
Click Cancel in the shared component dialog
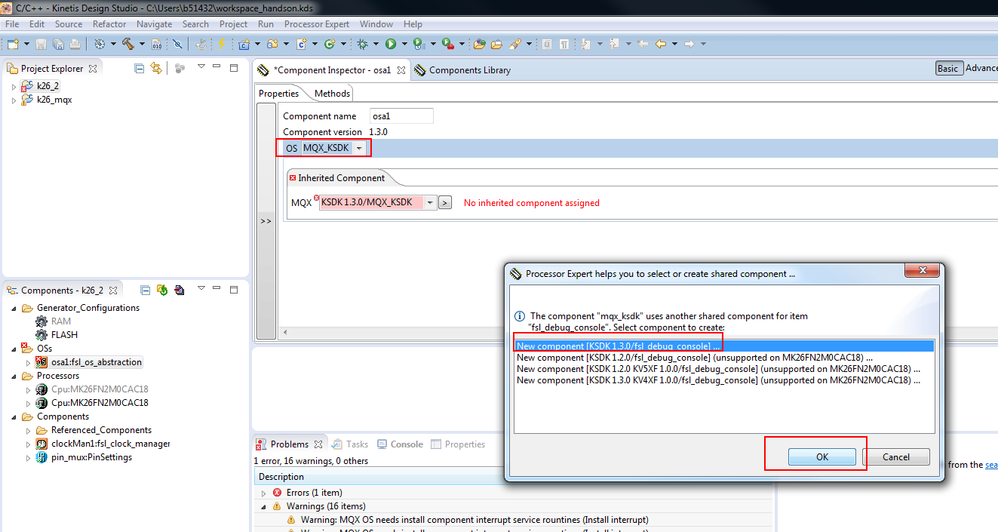pos(896,457)
